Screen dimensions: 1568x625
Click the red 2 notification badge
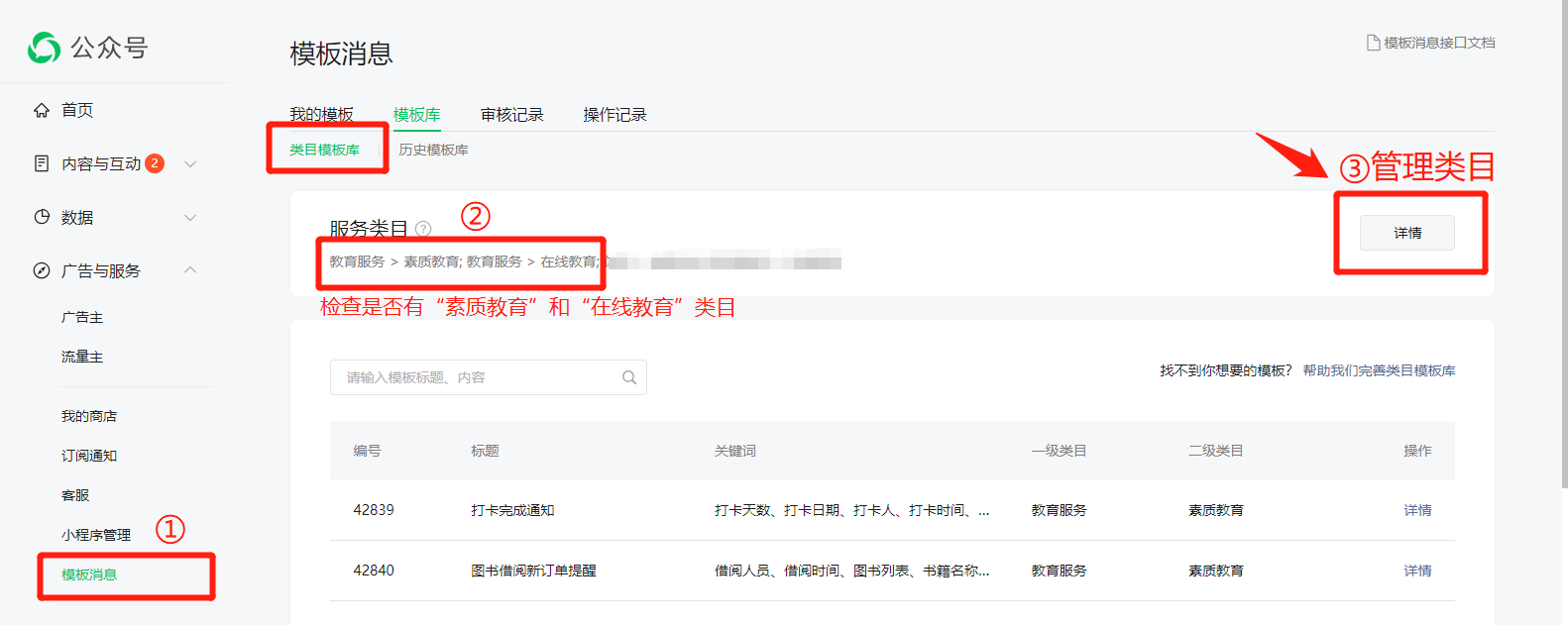click(x=155, y=163)
